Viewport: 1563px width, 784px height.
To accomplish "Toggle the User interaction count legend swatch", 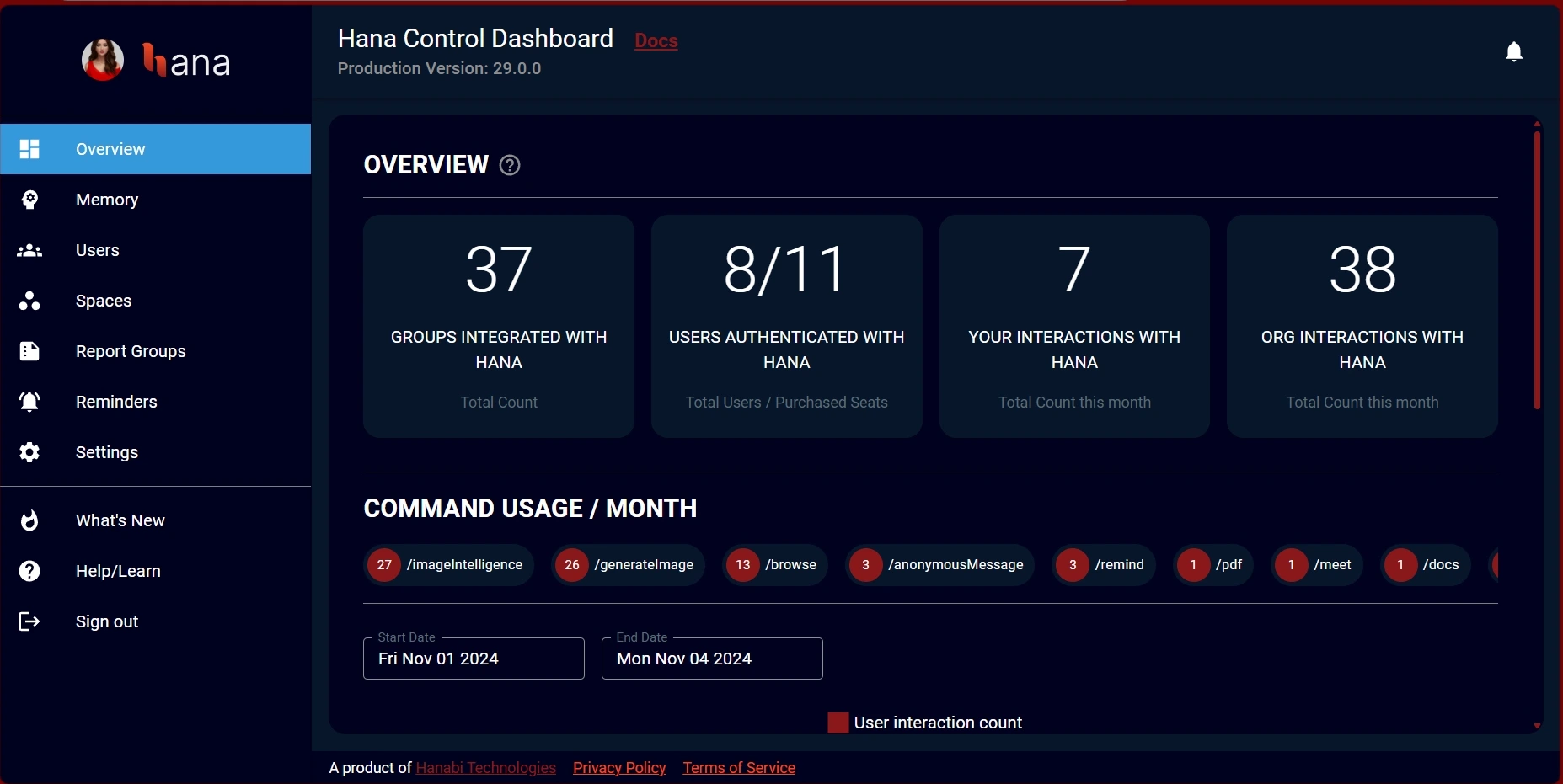I will pos(838,723).
